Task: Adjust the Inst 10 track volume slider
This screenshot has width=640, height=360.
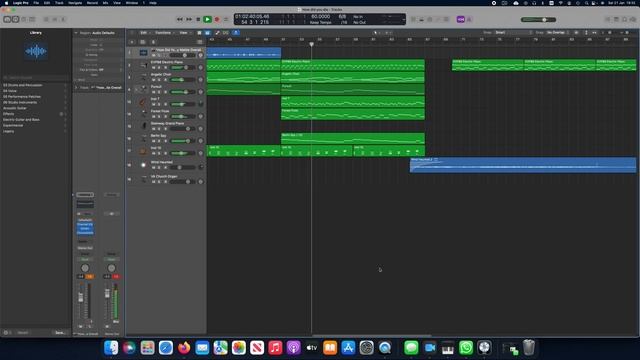Action: 182,153
